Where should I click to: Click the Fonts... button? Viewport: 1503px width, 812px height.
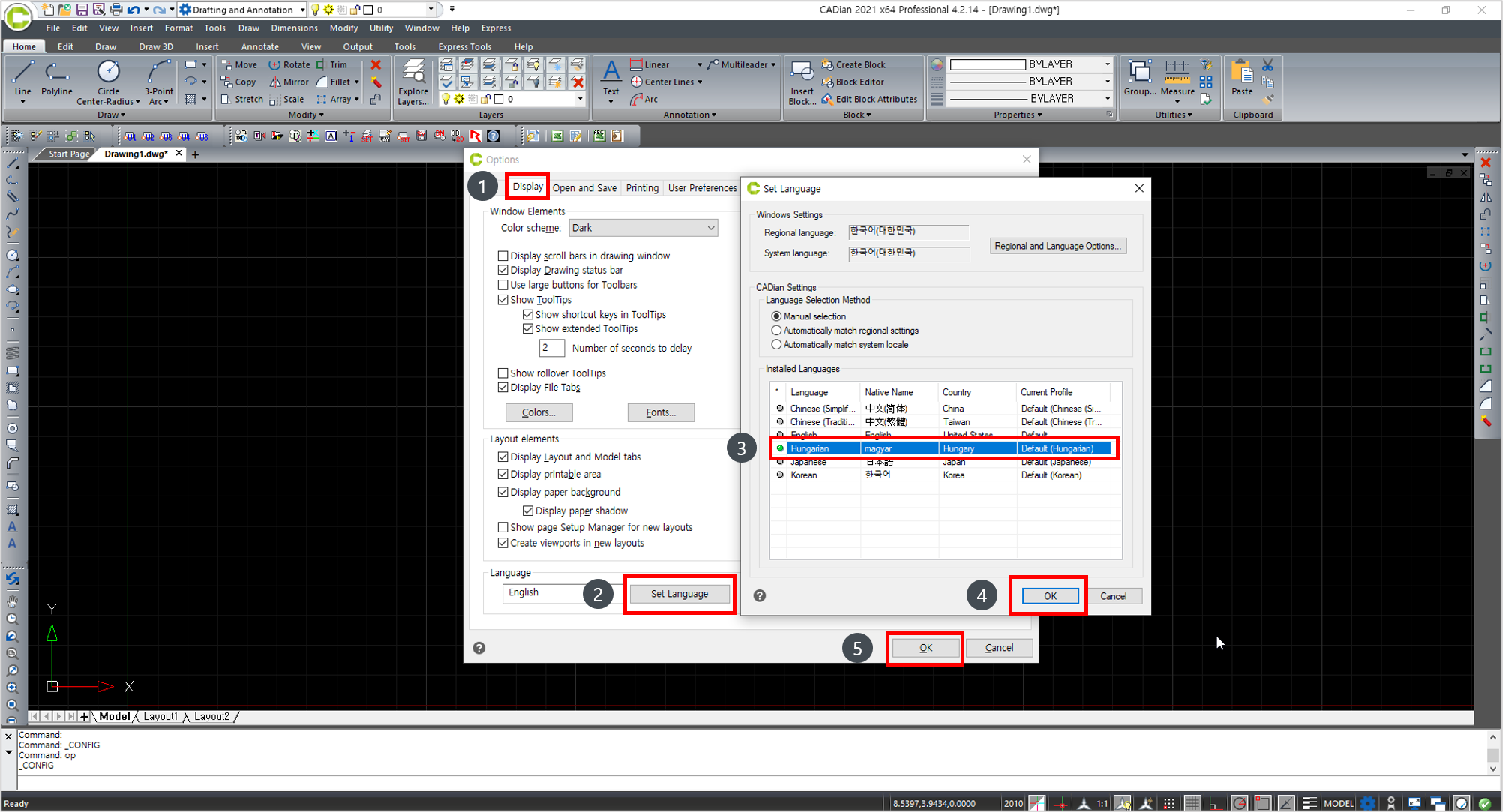661,412
